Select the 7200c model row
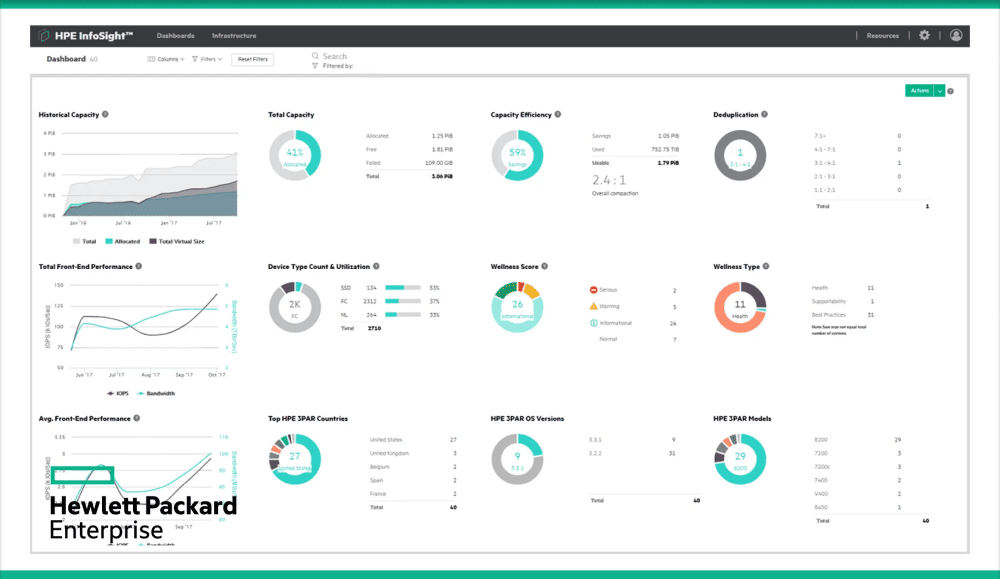The width and height of the screenshot is (1000, 579). coord(858,467)
